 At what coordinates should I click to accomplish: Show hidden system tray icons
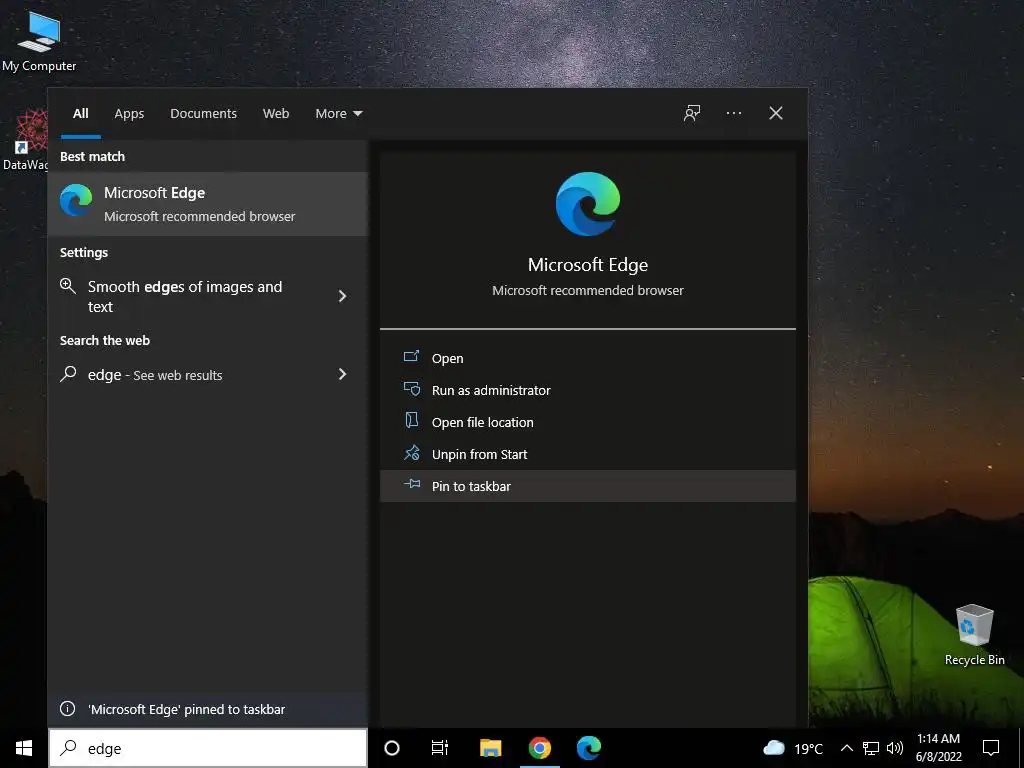(846, 748)
